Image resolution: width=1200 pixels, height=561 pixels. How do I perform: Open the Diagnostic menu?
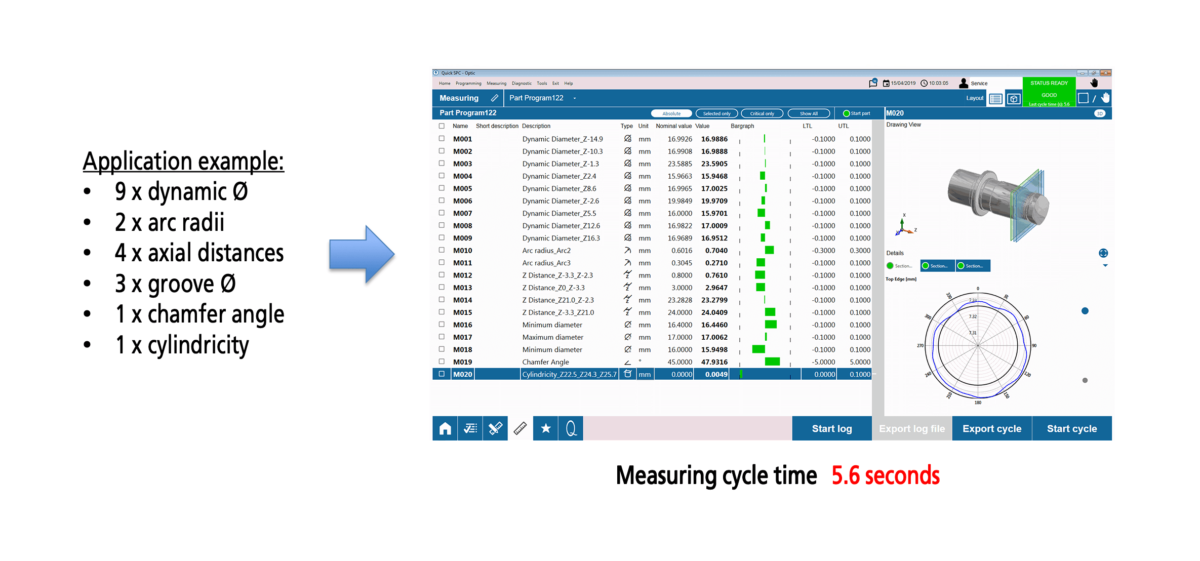pyautogui.click(x=521, y=83)
